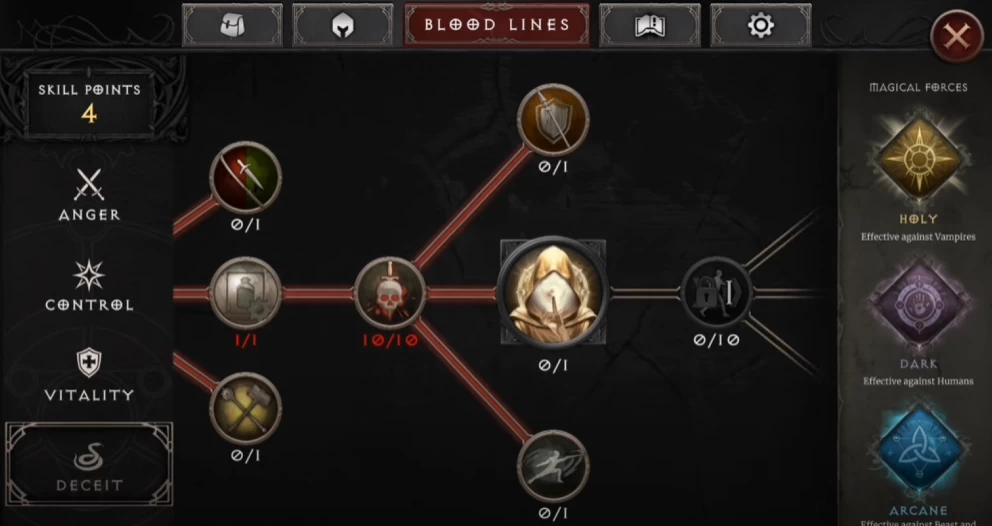This screenshot has height=526, width=992.
Task: Select the Control bloodline category
Action: pyautogui.click(x=89, y=285)
